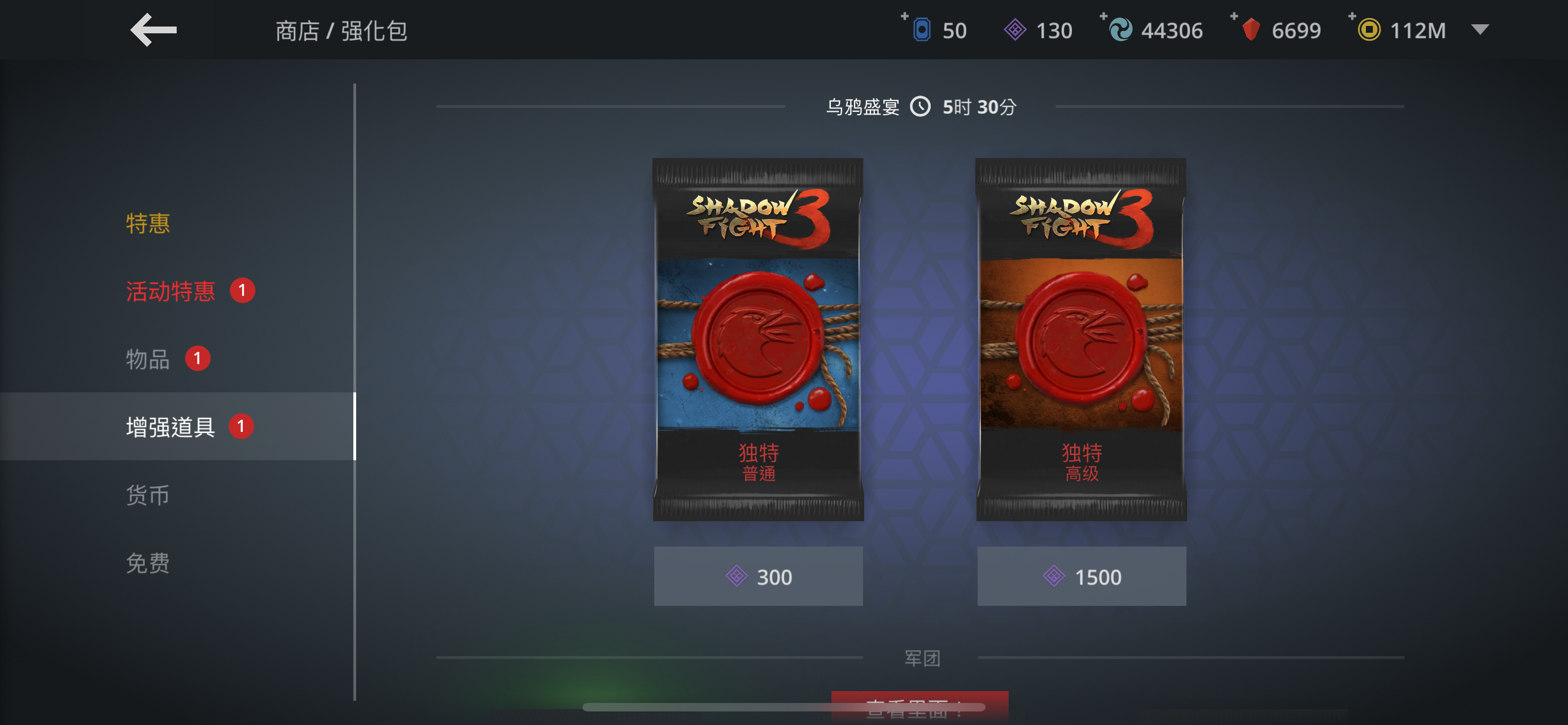Expand the currency bar dropdown arrow
The width and height of the screenshot is (1568, 725).
tap(1480, 29)
